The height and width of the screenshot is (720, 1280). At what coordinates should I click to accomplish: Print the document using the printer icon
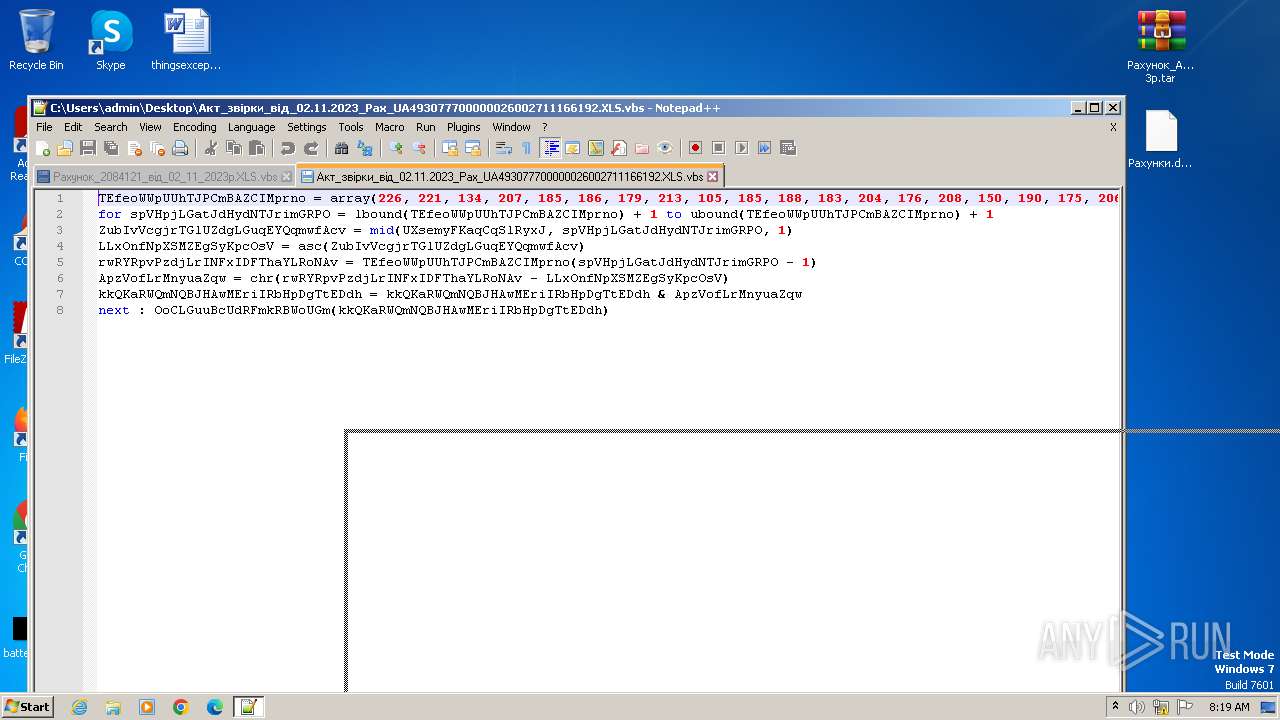[x=180, y=148]
